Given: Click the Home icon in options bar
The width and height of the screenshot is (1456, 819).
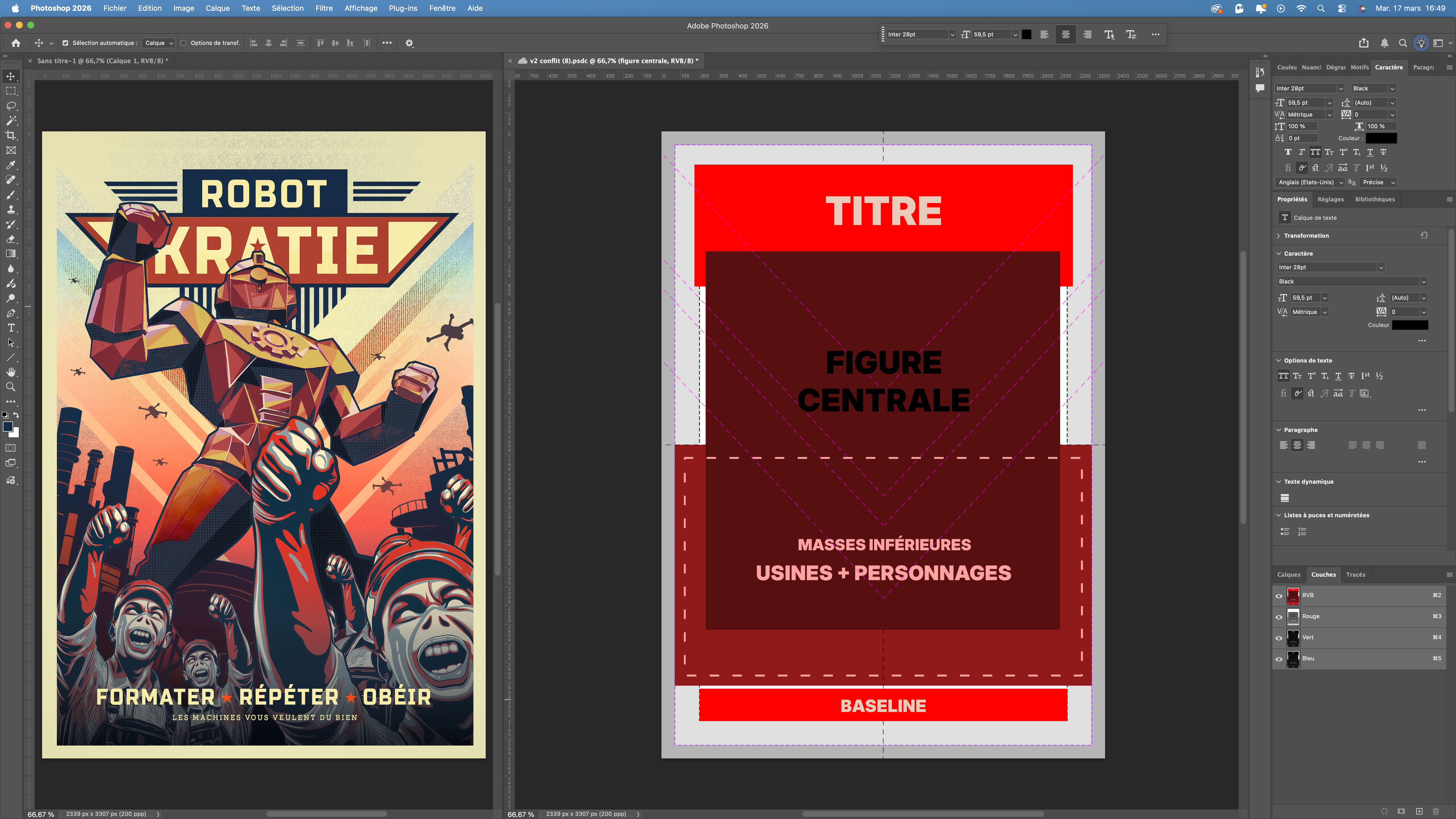Looking at the screenshot, I should pos(16,43).
